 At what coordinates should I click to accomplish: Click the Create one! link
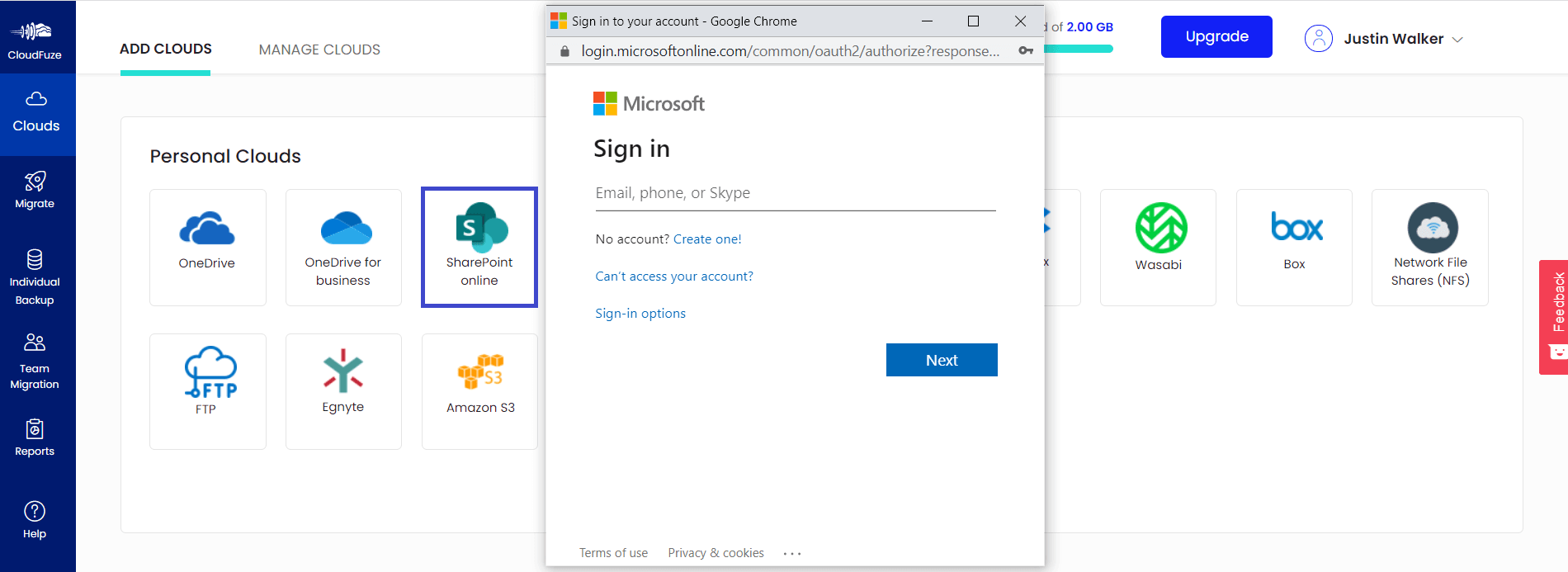[x=707, y=239]
